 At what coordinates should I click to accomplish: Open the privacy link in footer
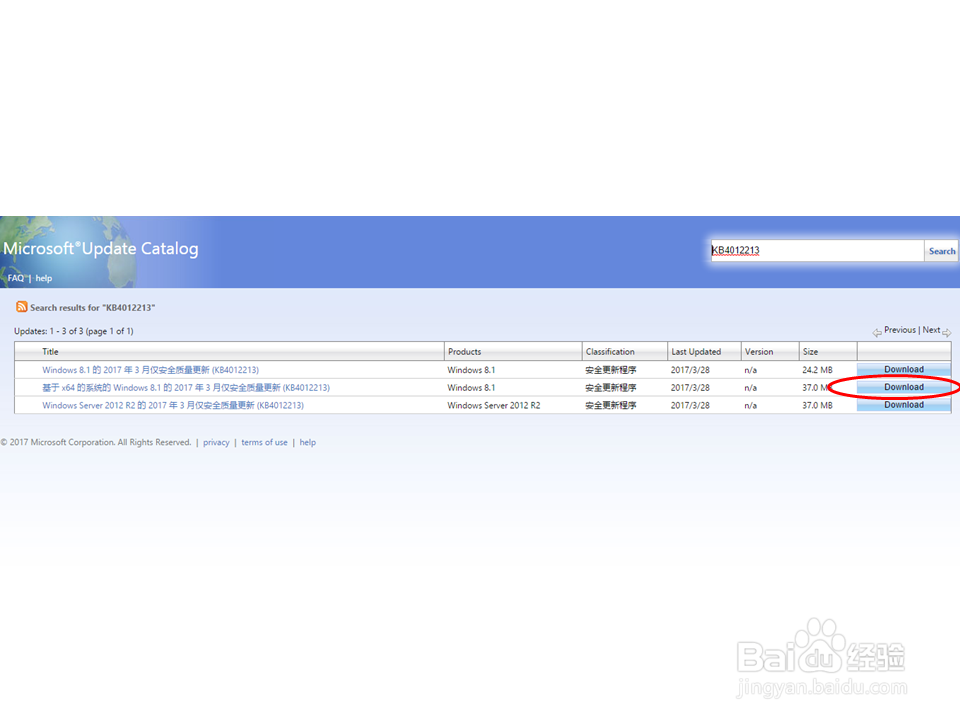[216, 442]
